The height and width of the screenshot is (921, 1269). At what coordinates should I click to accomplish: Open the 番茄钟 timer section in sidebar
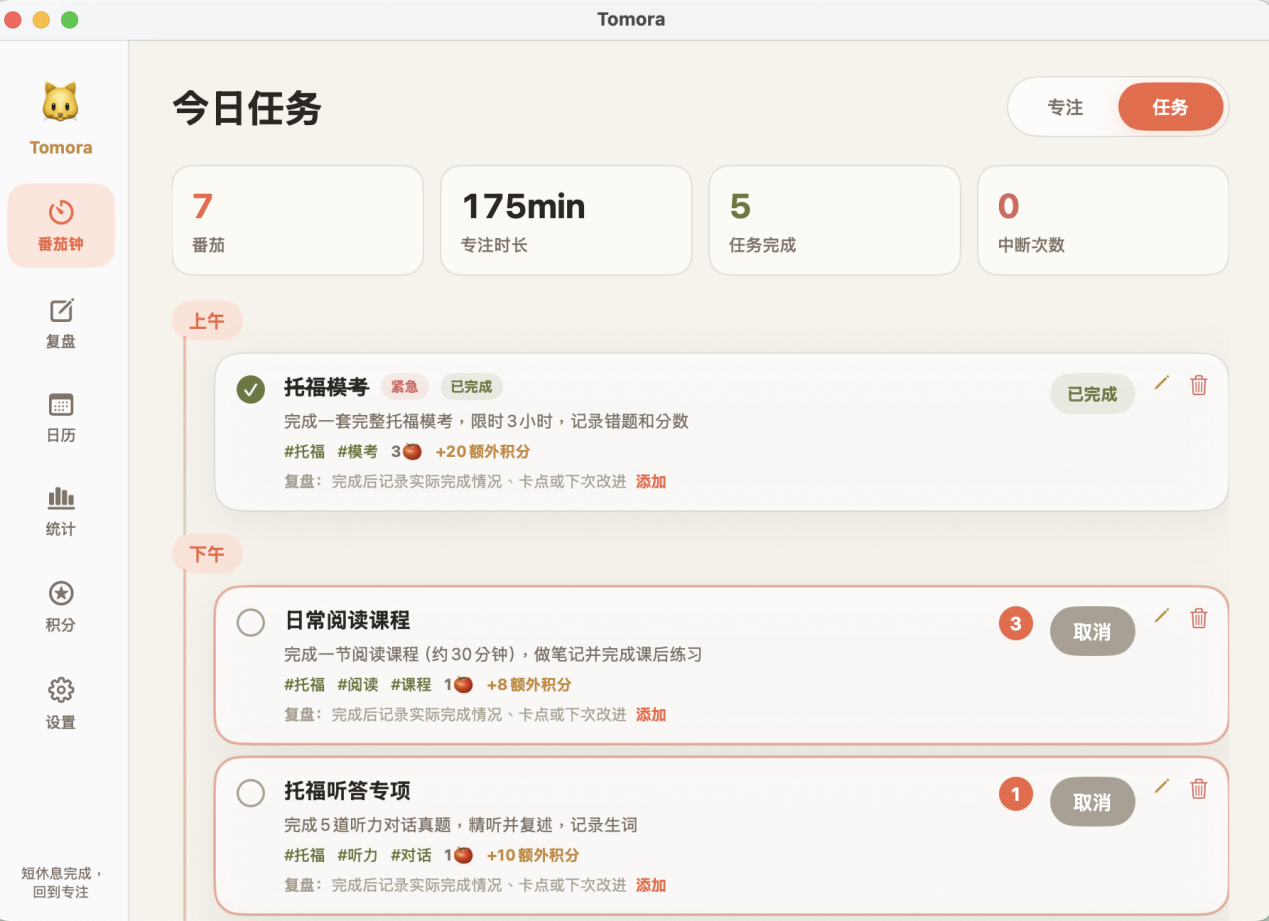(61, 225)
